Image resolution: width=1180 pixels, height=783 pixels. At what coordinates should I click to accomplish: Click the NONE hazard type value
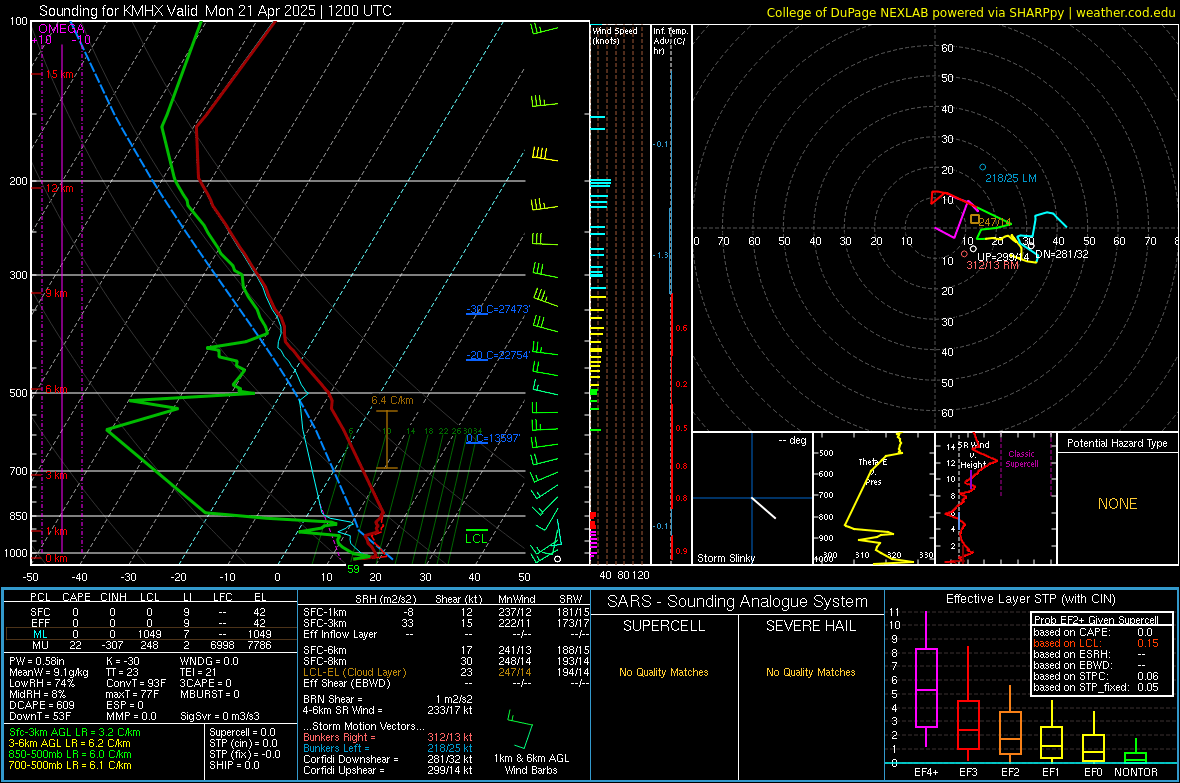pyautogui.click(x=1117, y=504)
